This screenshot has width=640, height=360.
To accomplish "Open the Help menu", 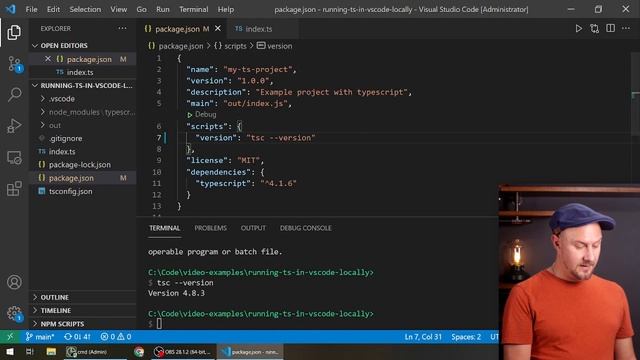I will [x=226, y=9].
